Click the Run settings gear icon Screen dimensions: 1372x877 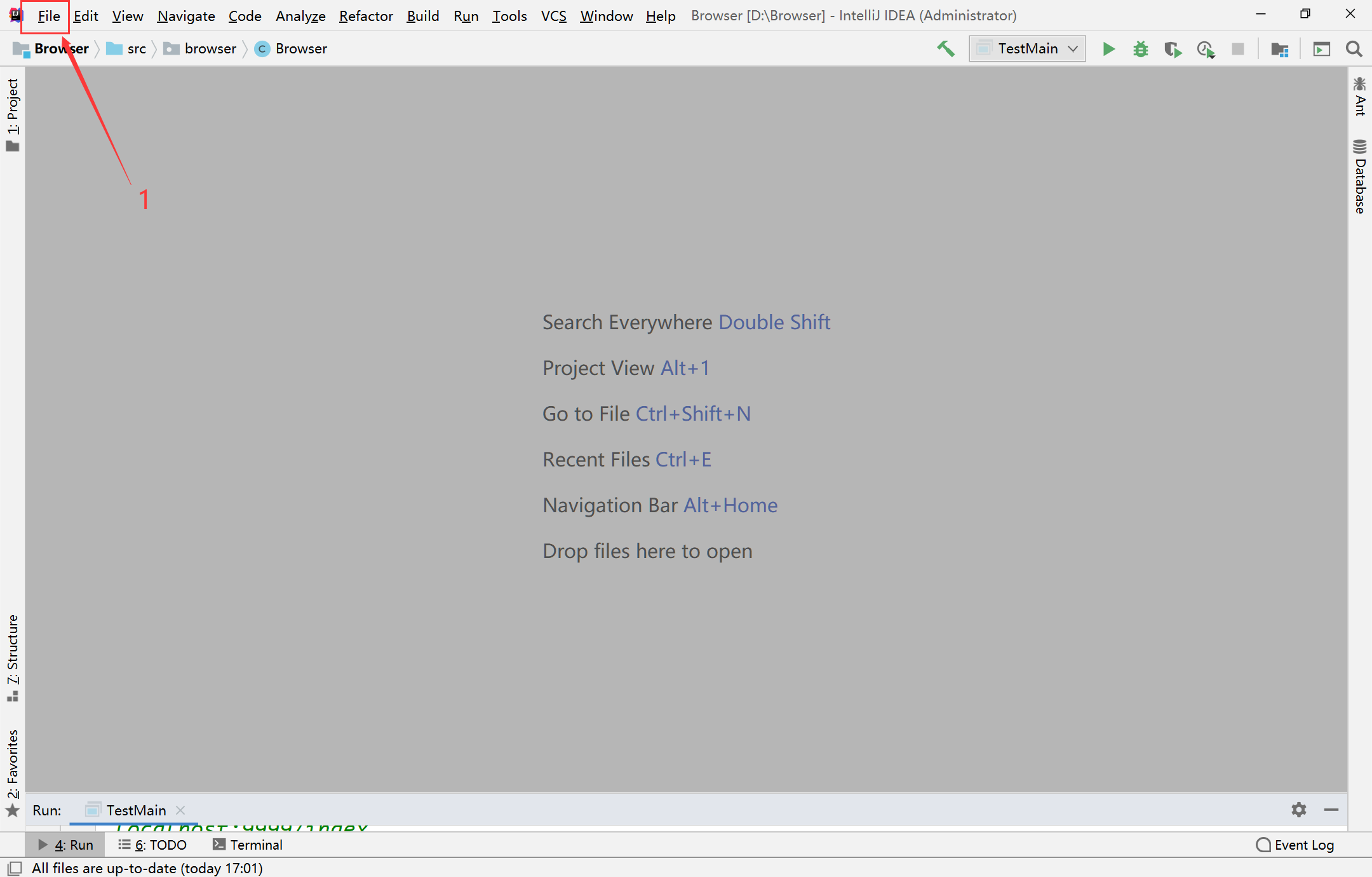coord(1300,810)
